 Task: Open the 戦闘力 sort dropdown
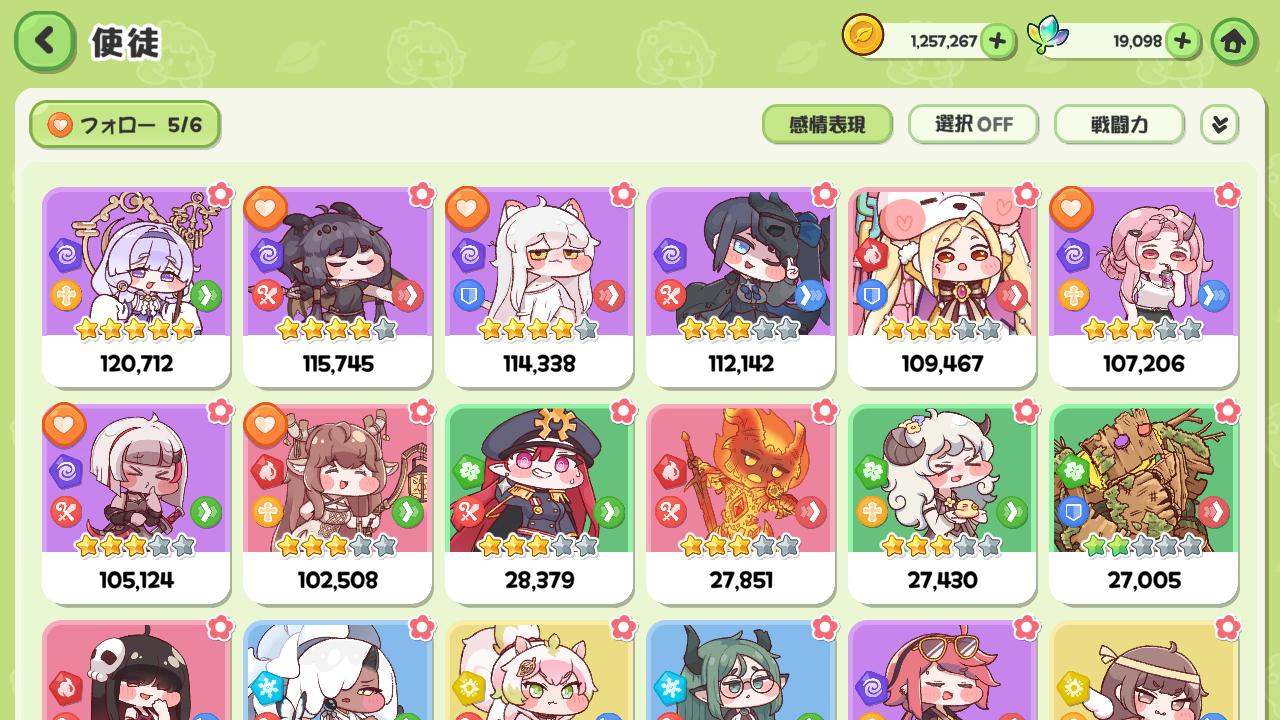(x=1119, y=124)
